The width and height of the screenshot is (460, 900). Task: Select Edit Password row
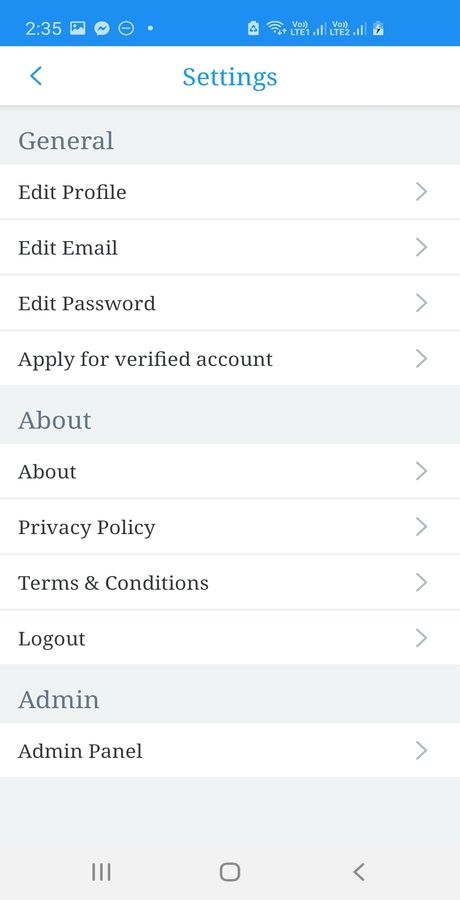[230, 303]
